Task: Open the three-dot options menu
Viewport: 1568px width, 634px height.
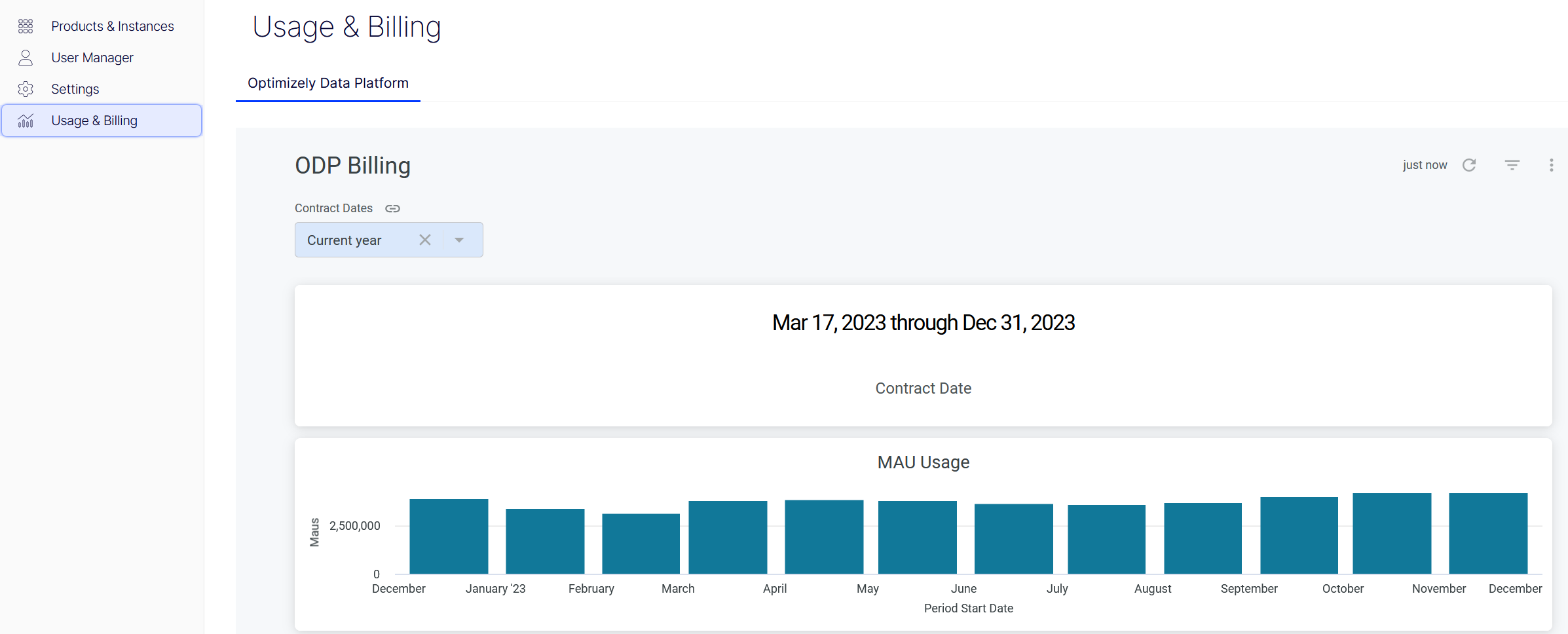Action: [1552, 165]
